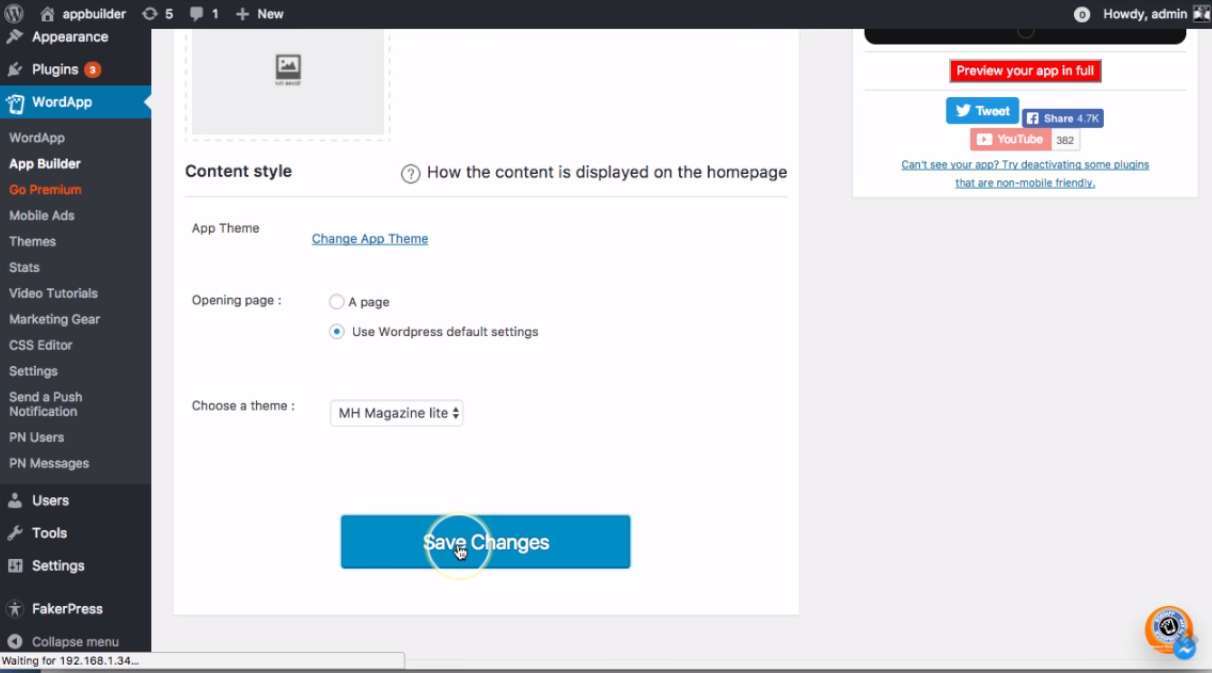Screen dimensions: 1212x673
Task: Open CSS Editor submenu item
Action: [40, 346]
